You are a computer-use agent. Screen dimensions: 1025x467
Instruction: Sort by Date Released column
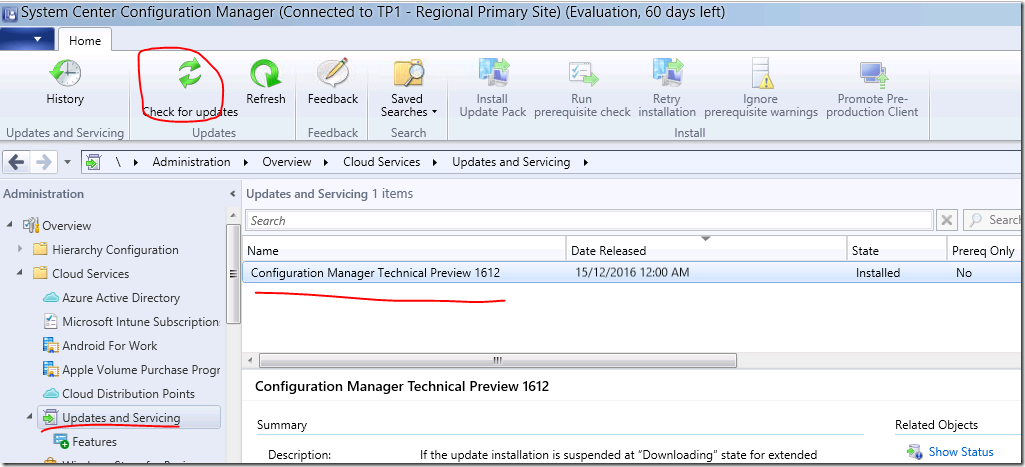(x=707, y=251)
